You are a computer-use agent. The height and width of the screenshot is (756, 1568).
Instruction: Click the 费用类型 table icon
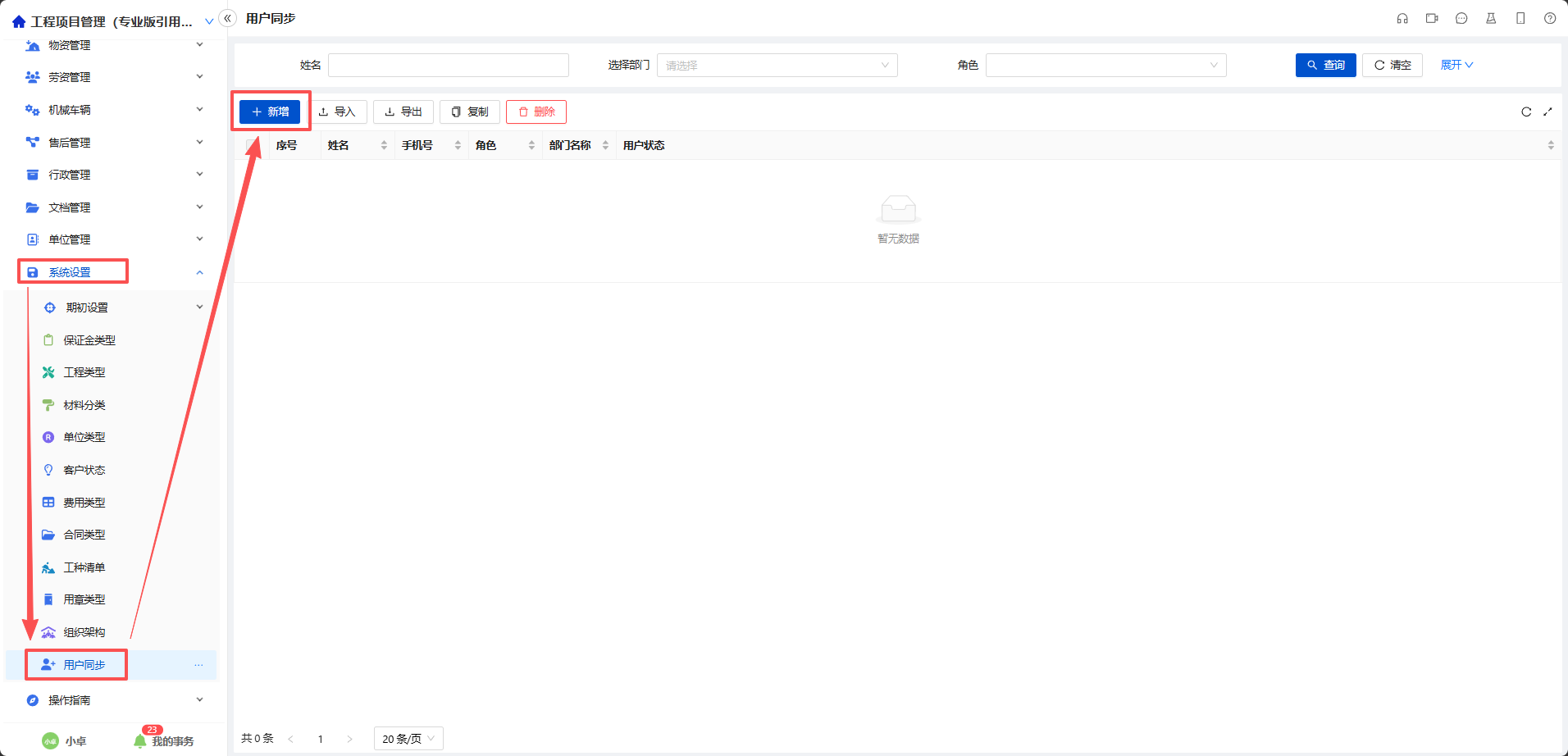tap(48, 502)
